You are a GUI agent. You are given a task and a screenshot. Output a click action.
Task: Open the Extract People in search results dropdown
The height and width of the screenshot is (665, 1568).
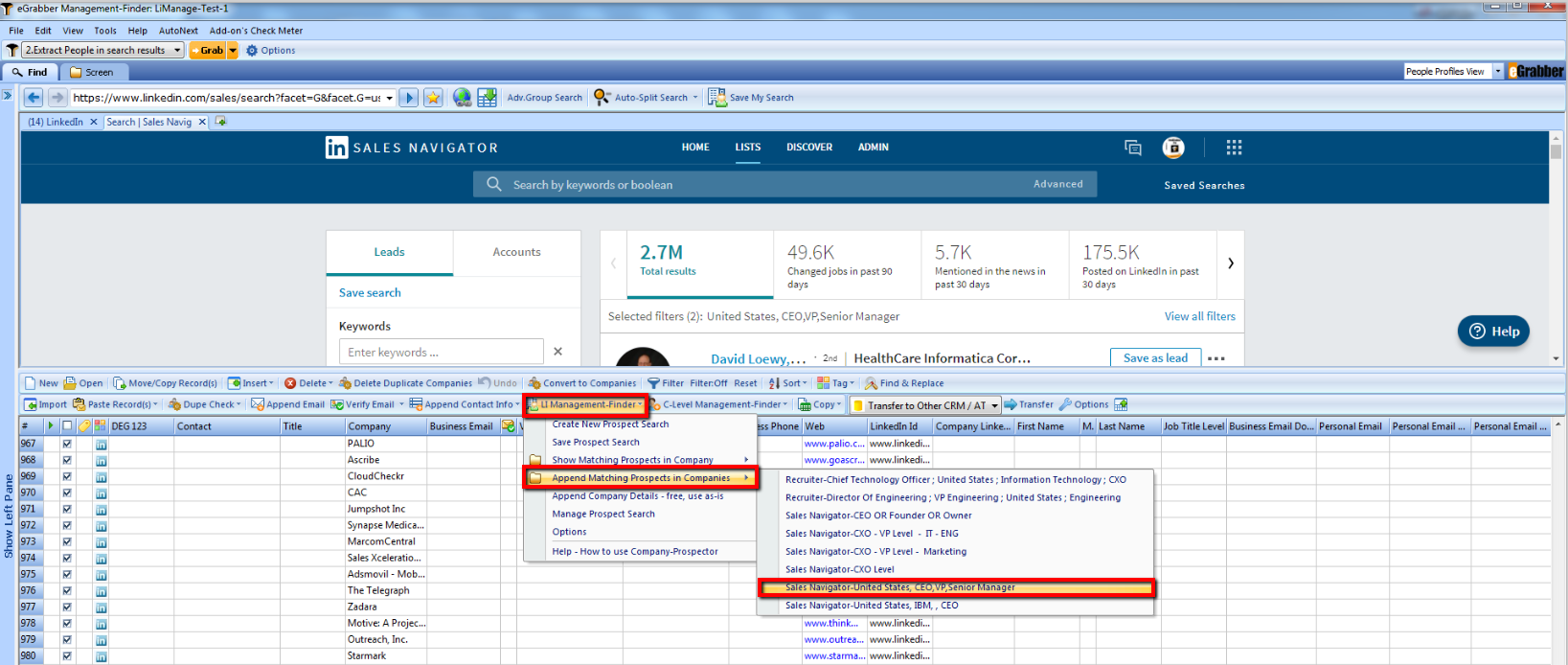[177, 50]
